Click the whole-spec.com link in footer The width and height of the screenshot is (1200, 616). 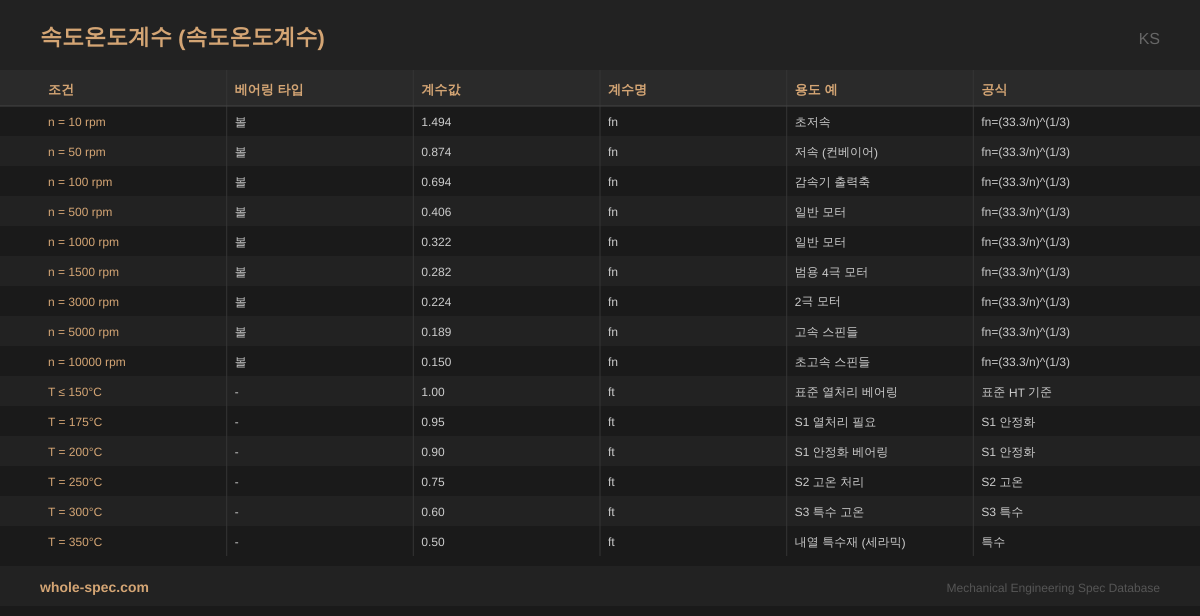pyautogui.click(x=94, y=587)
